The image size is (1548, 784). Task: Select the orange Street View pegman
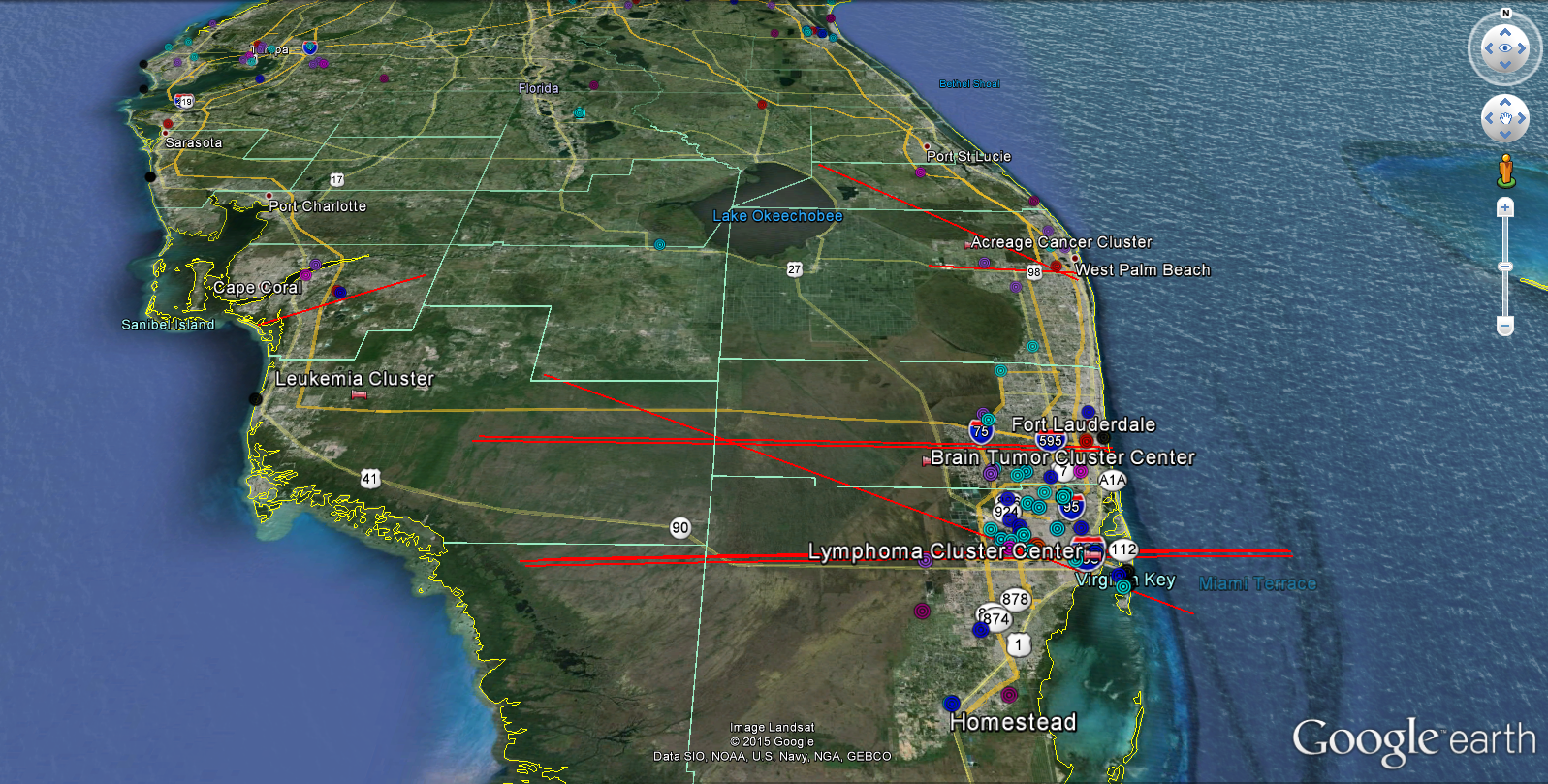click(1505, 171)
